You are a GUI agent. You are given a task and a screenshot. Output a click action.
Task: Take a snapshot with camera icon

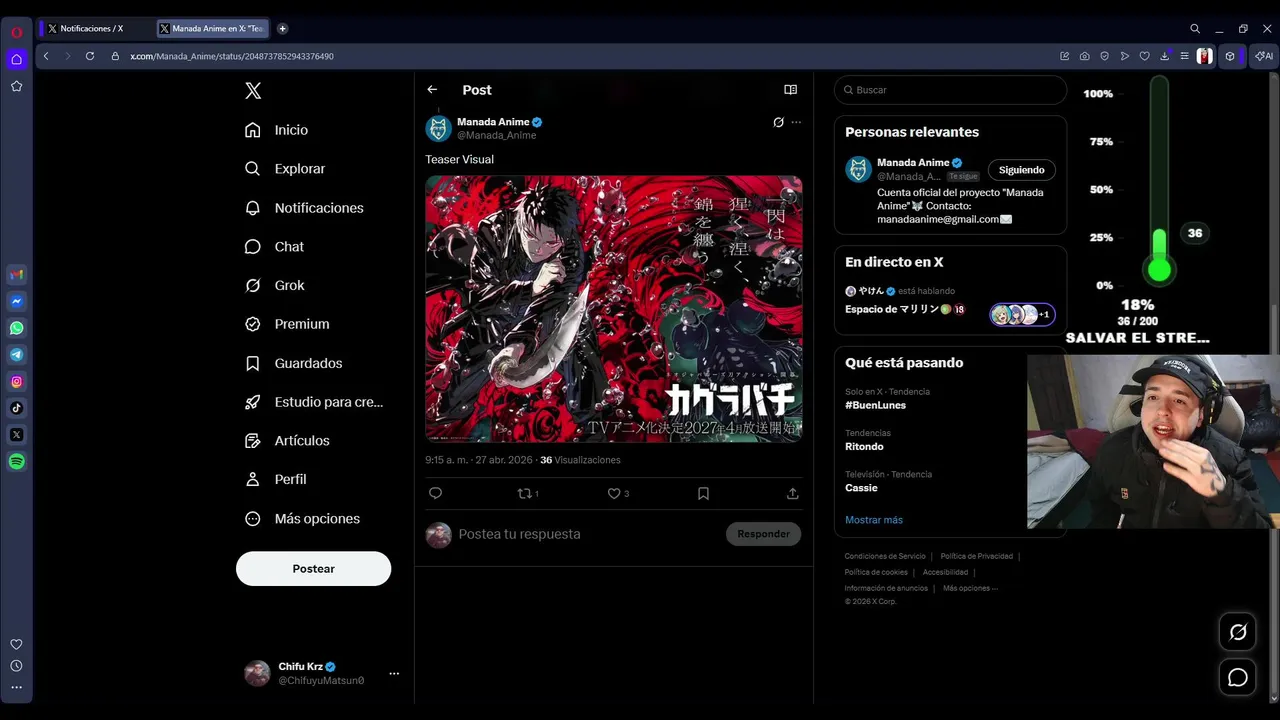click(1085, 56)
